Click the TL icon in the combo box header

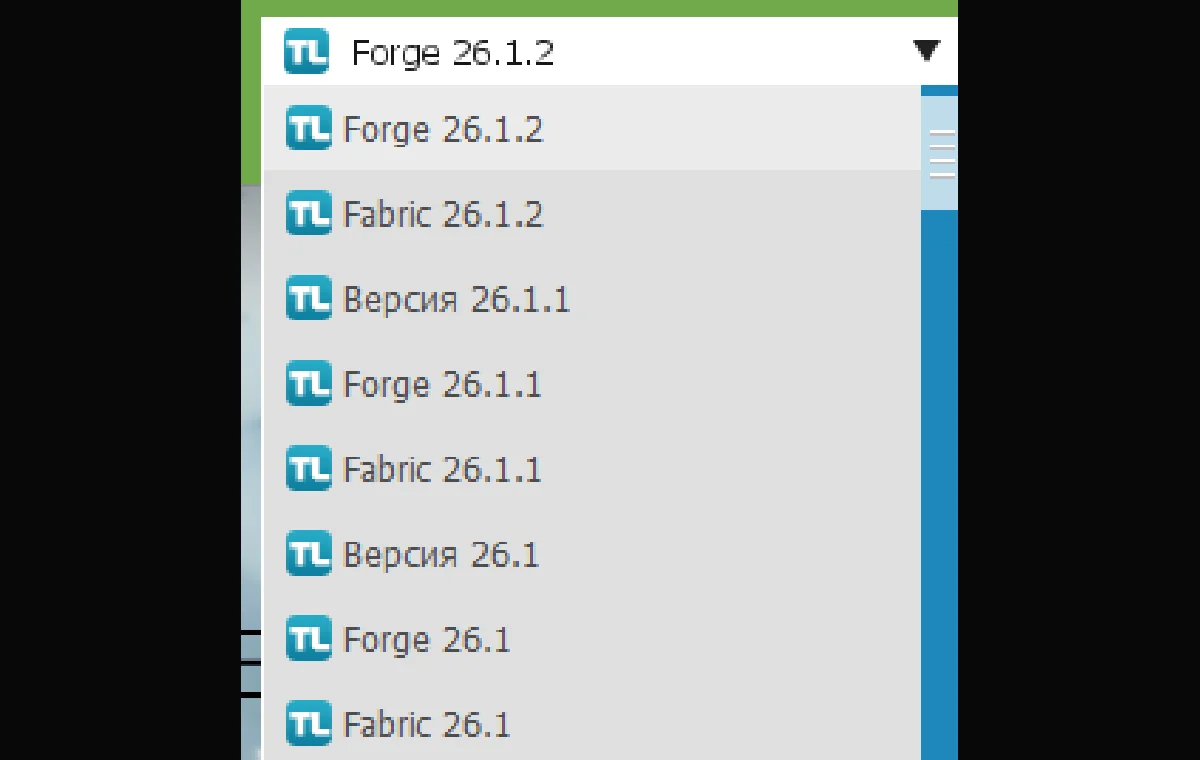pos(306,51)
